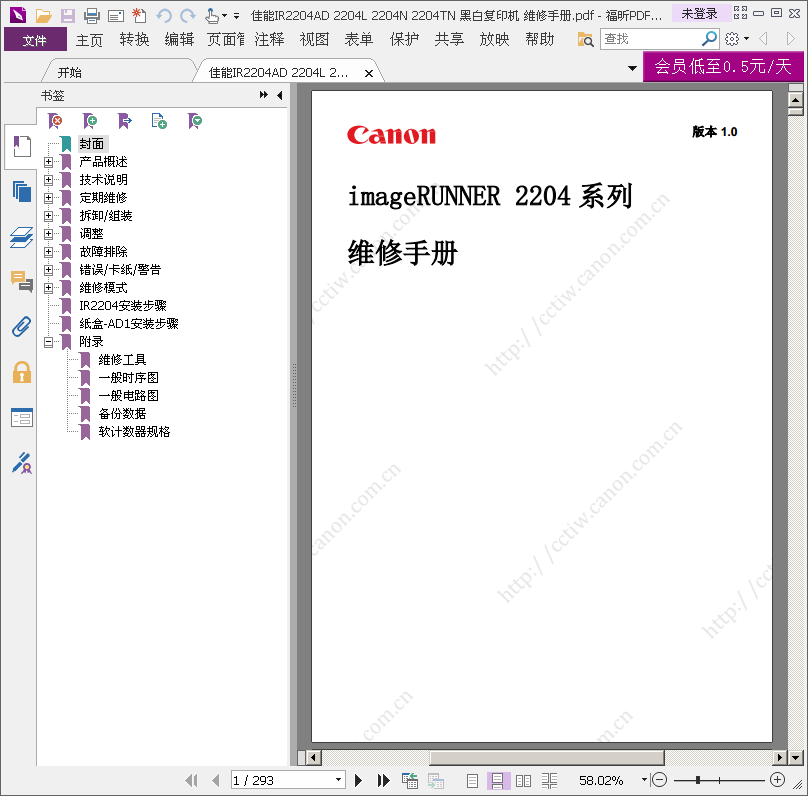Open the Attachments paperclip sidebar icon
Viewport: 808px width, 796px height.
click(22, 327)
